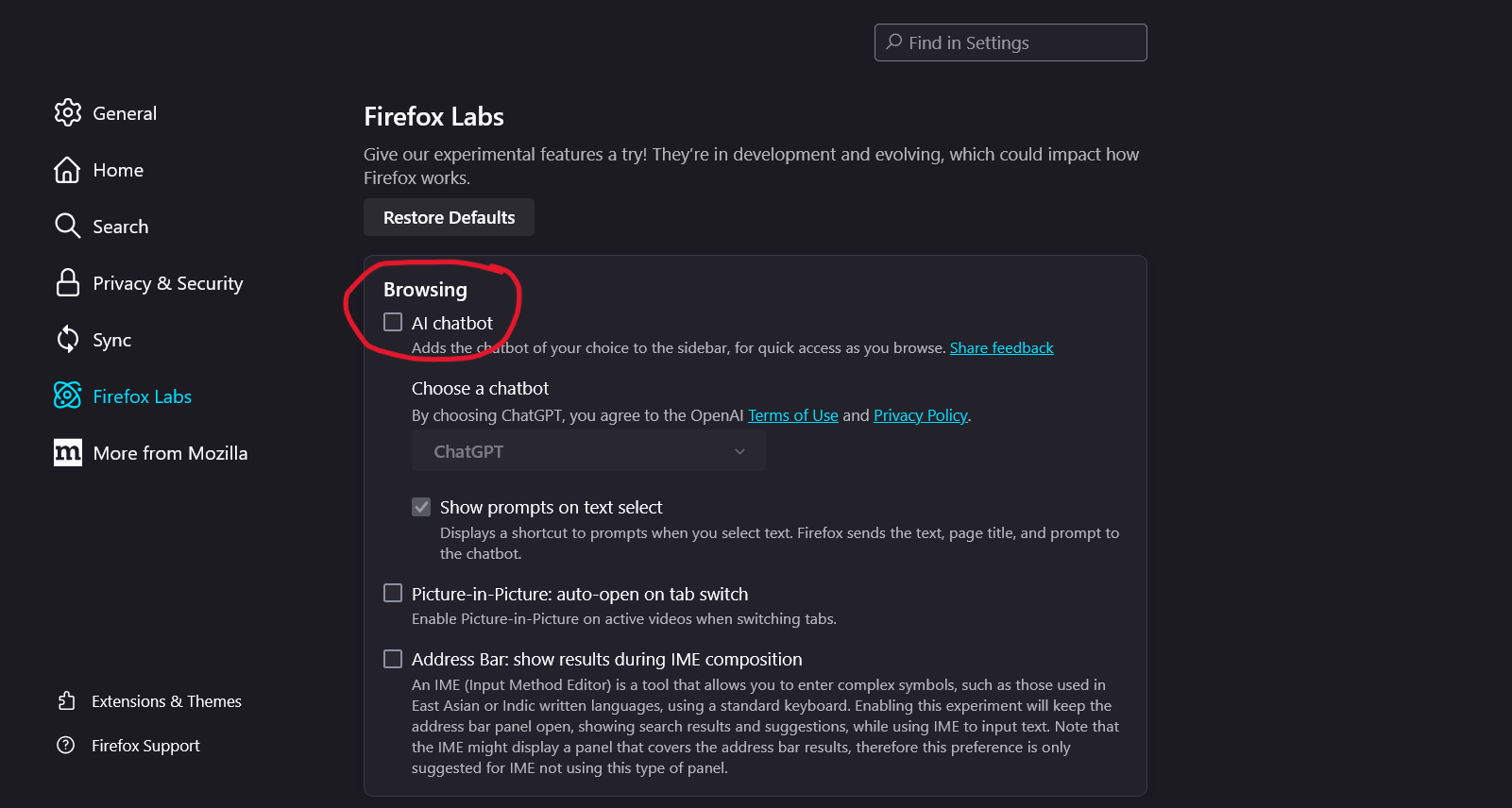Open the Privacy & Security settings tab
1512x808 pixels.
point(167,283)
